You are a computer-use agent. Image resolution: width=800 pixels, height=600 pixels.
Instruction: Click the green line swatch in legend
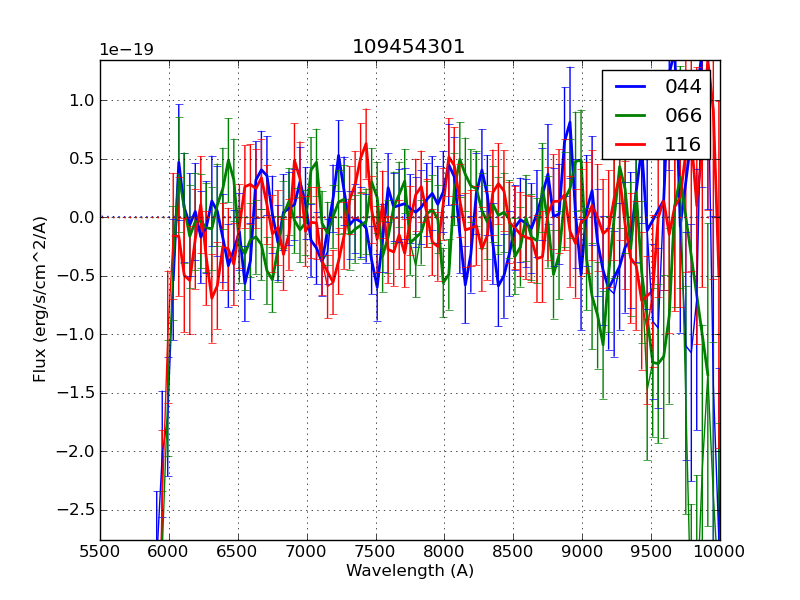click(x=632, y=115)
